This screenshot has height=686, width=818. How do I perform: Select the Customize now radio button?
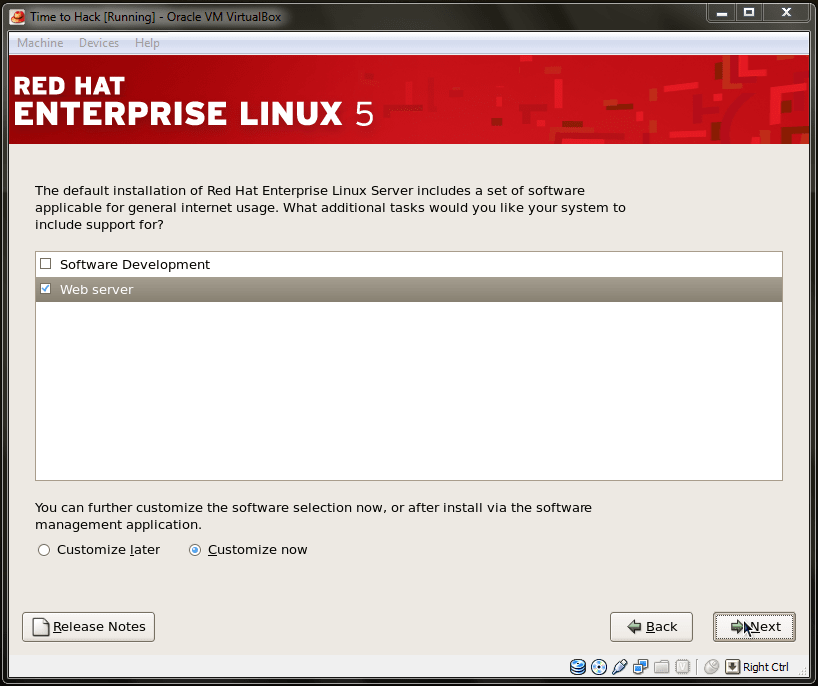click(x=195, y=550)
